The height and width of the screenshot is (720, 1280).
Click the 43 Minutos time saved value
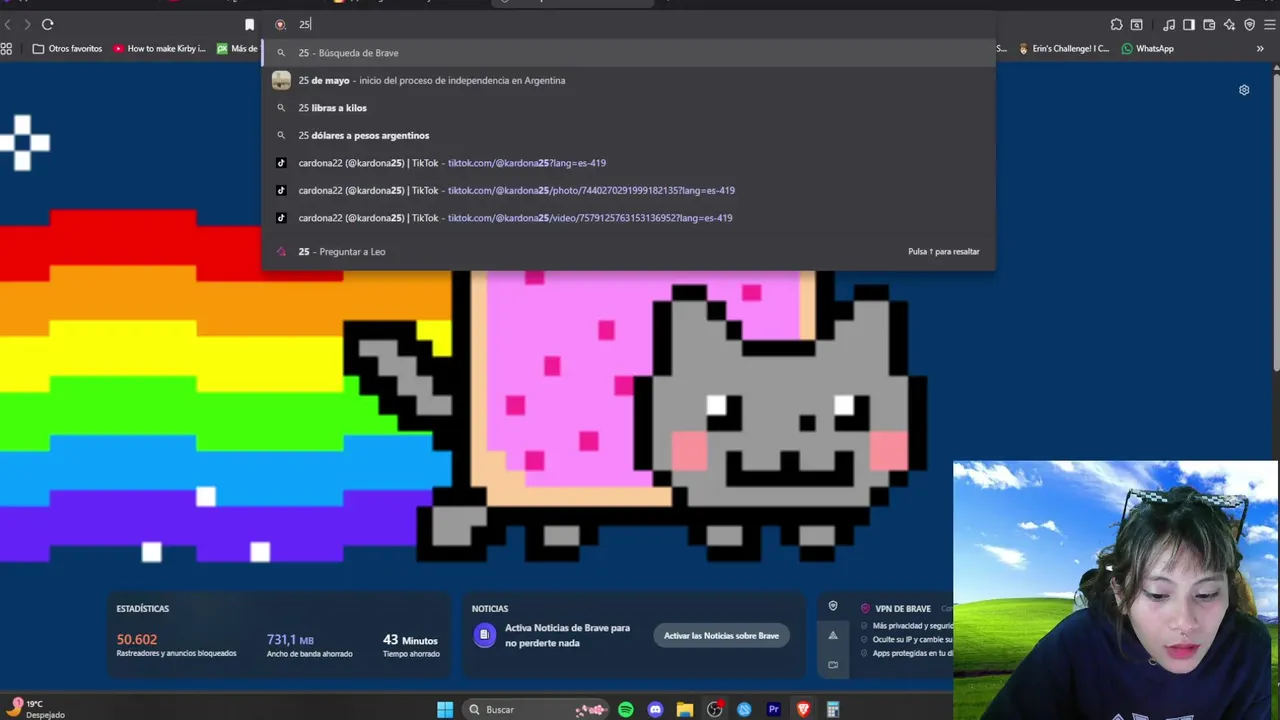410,640
